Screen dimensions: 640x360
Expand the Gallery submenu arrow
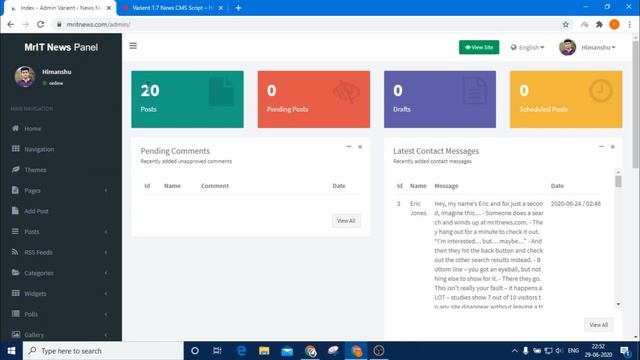[106, 335]
